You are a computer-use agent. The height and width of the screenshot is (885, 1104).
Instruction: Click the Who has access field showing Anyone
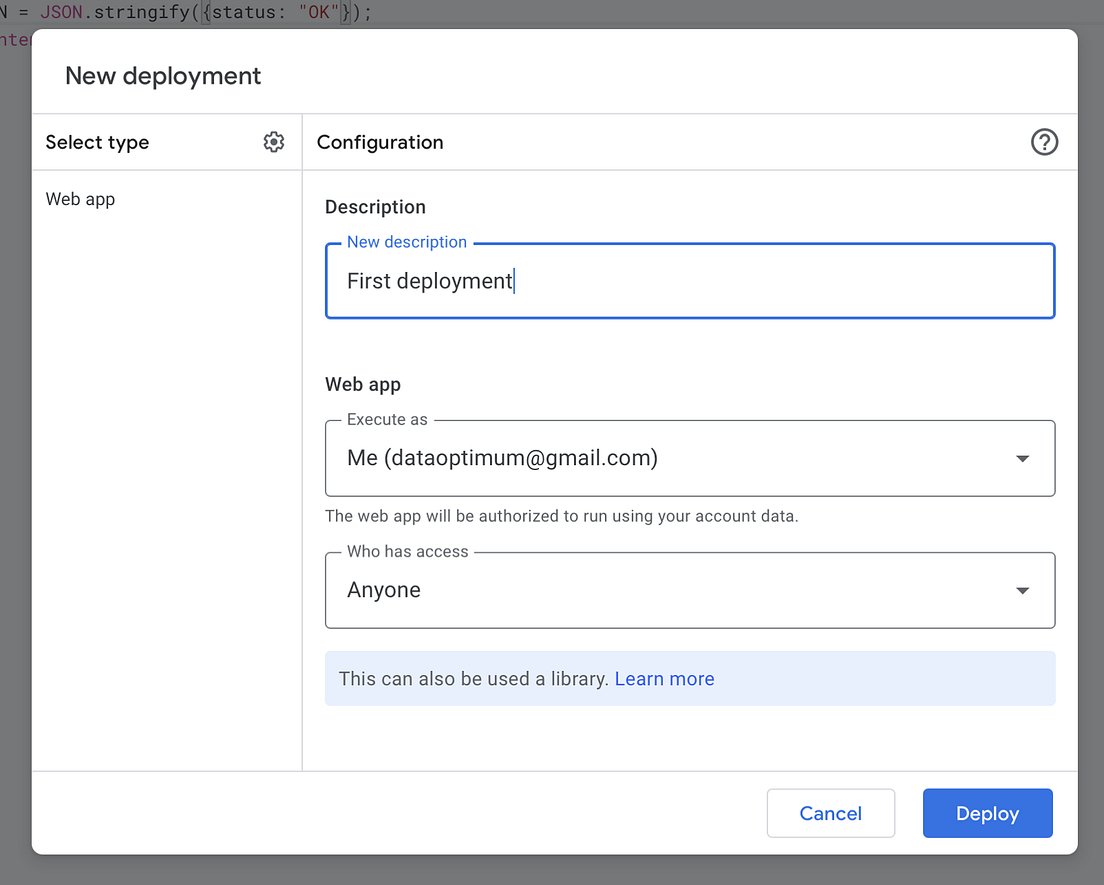click(x=690, y=590)
